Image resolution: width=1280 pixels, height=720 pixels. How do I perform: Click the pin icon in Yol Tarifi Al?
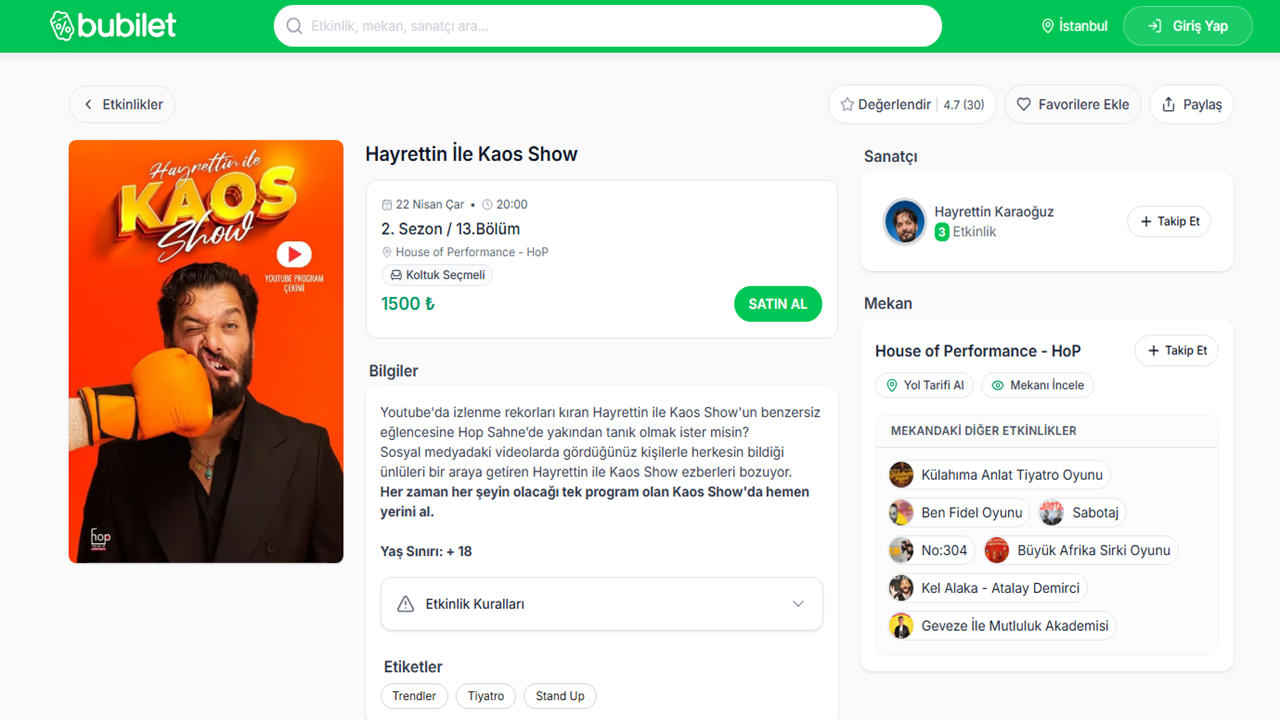[891, 385]
